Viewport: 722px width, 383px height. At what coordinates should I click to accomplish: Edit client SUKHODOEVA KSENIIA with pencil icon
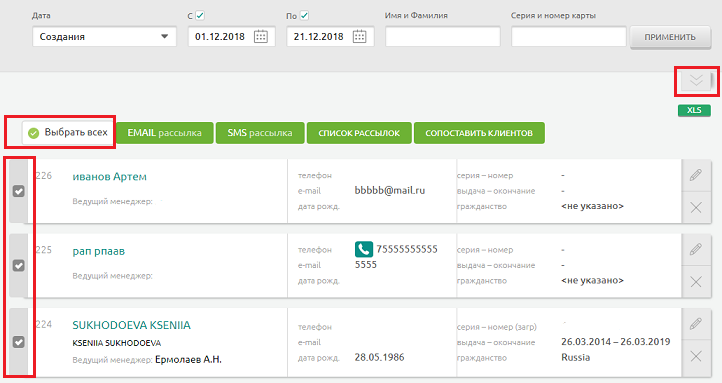[x=696, y=324]
